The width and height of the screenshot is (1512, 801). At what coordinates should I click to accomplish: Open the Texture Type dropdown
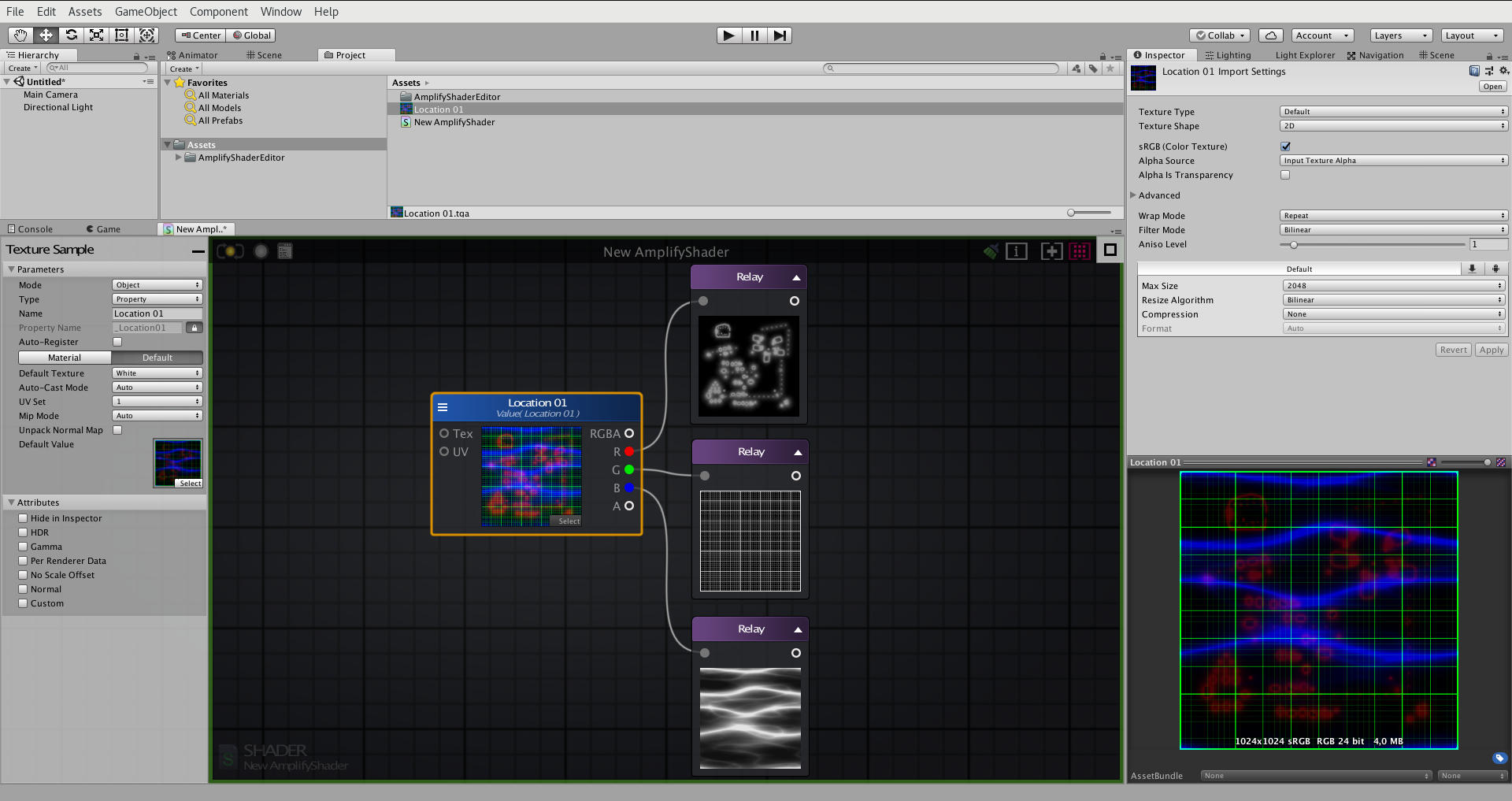point(1393,112)
